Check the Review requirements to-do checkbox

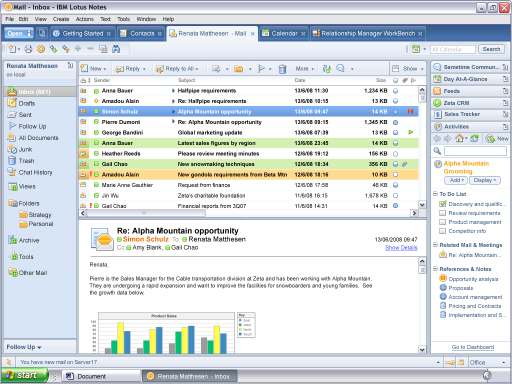pos(443,213)
